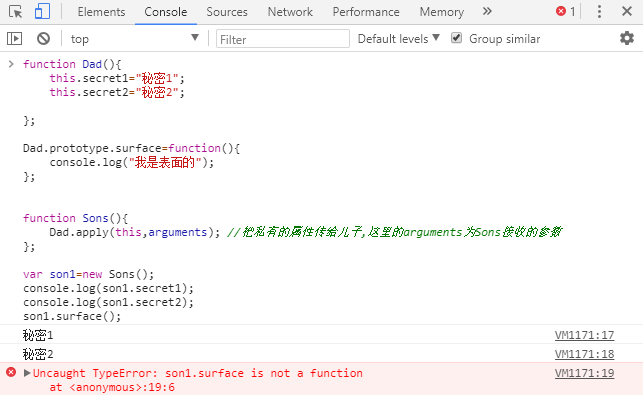This screenshot has height=395, width=643.
Task: Toggle the device toolbar icon
Action: click(42, 11)
